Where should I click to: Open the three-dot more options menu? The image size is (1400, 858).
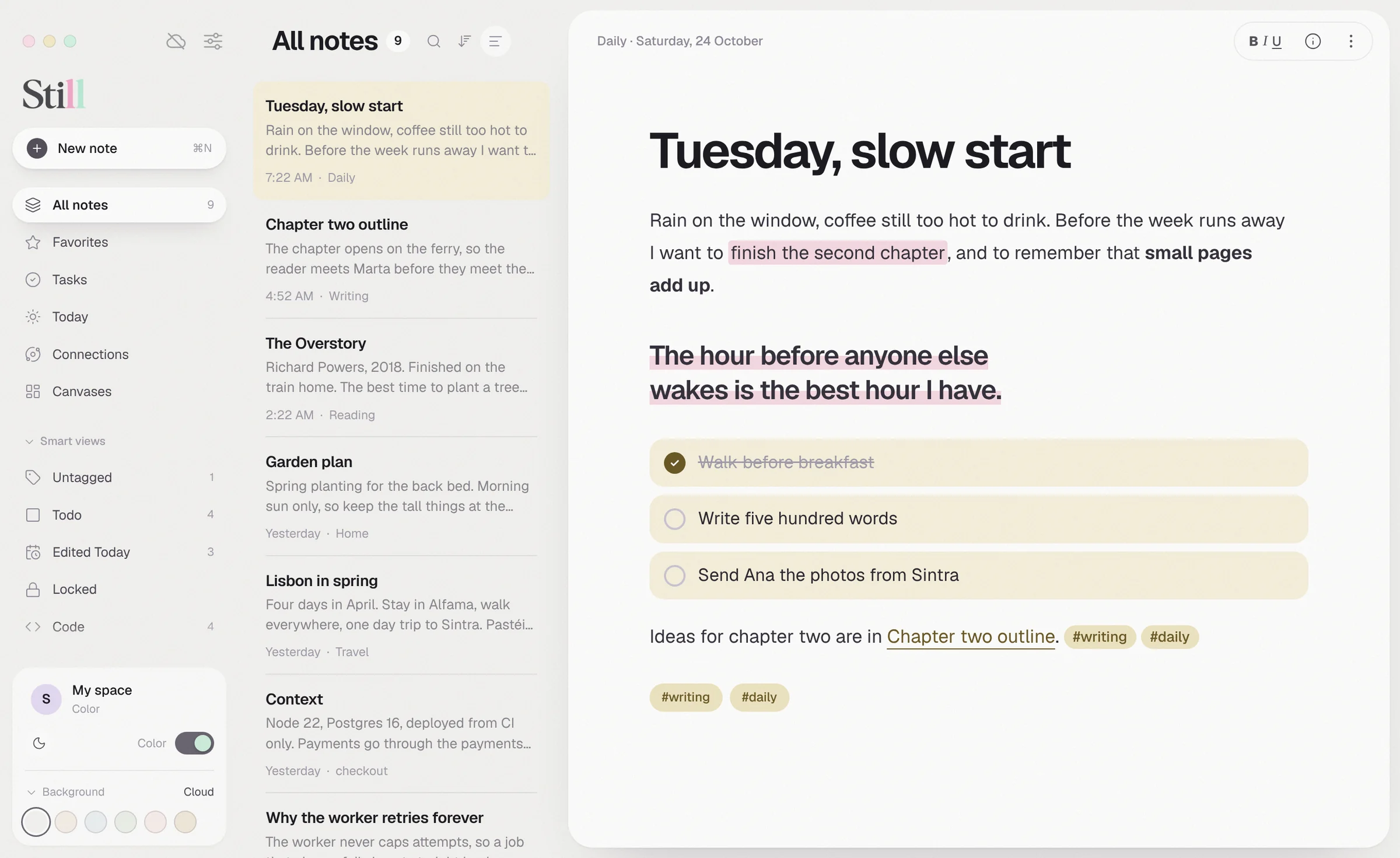1351,41
